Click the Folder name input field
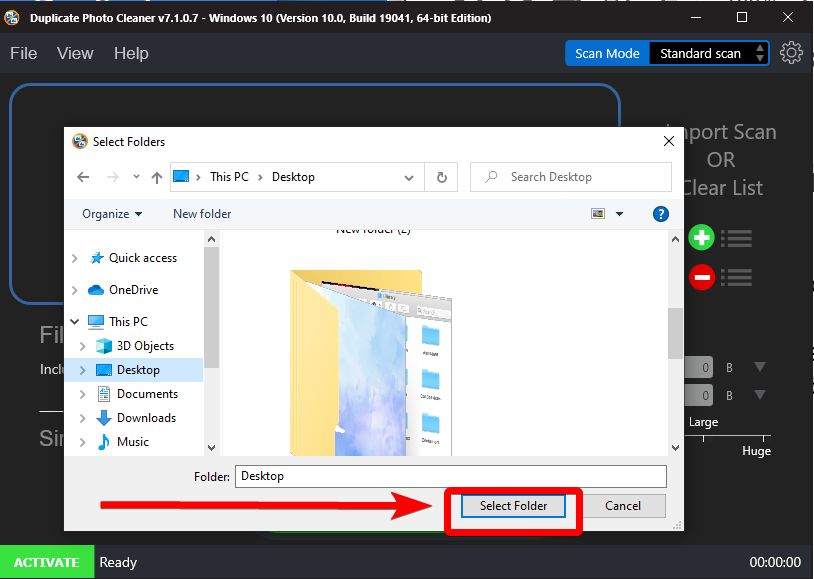 (x=451, y=476)
